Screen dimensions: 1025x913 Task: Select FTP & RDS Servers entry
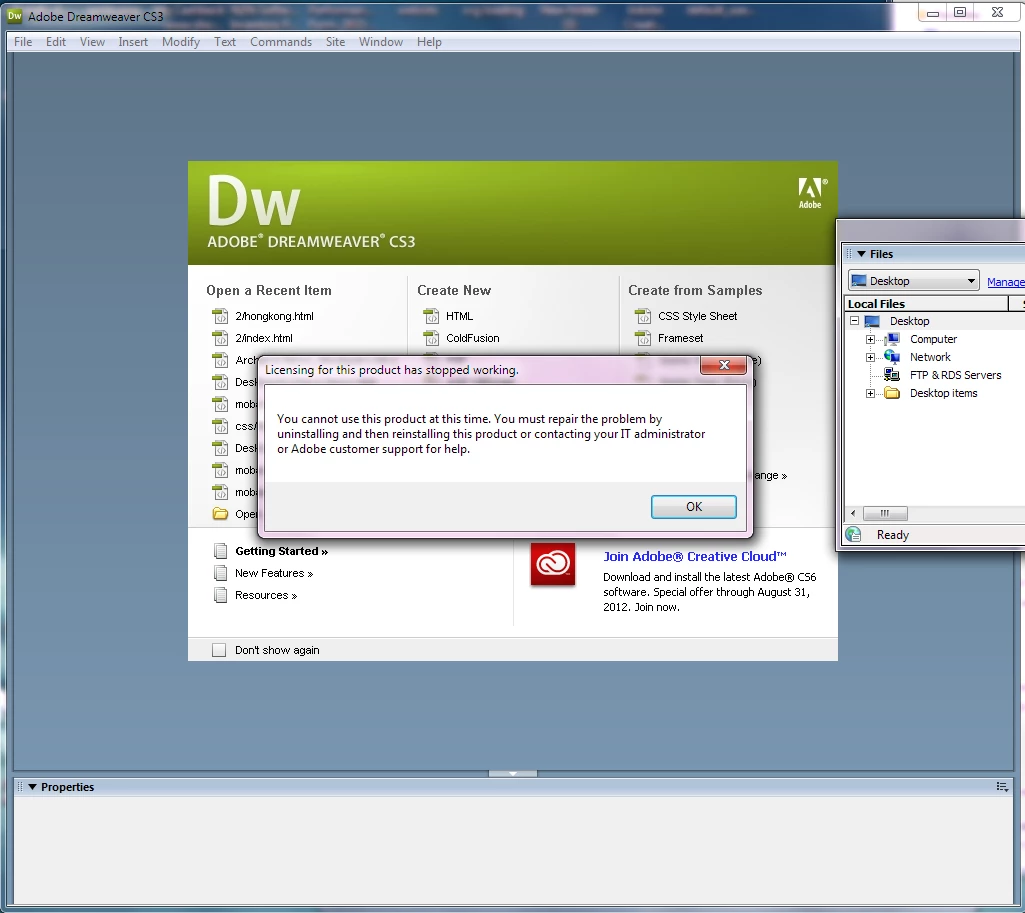click(x=955, y=375)
